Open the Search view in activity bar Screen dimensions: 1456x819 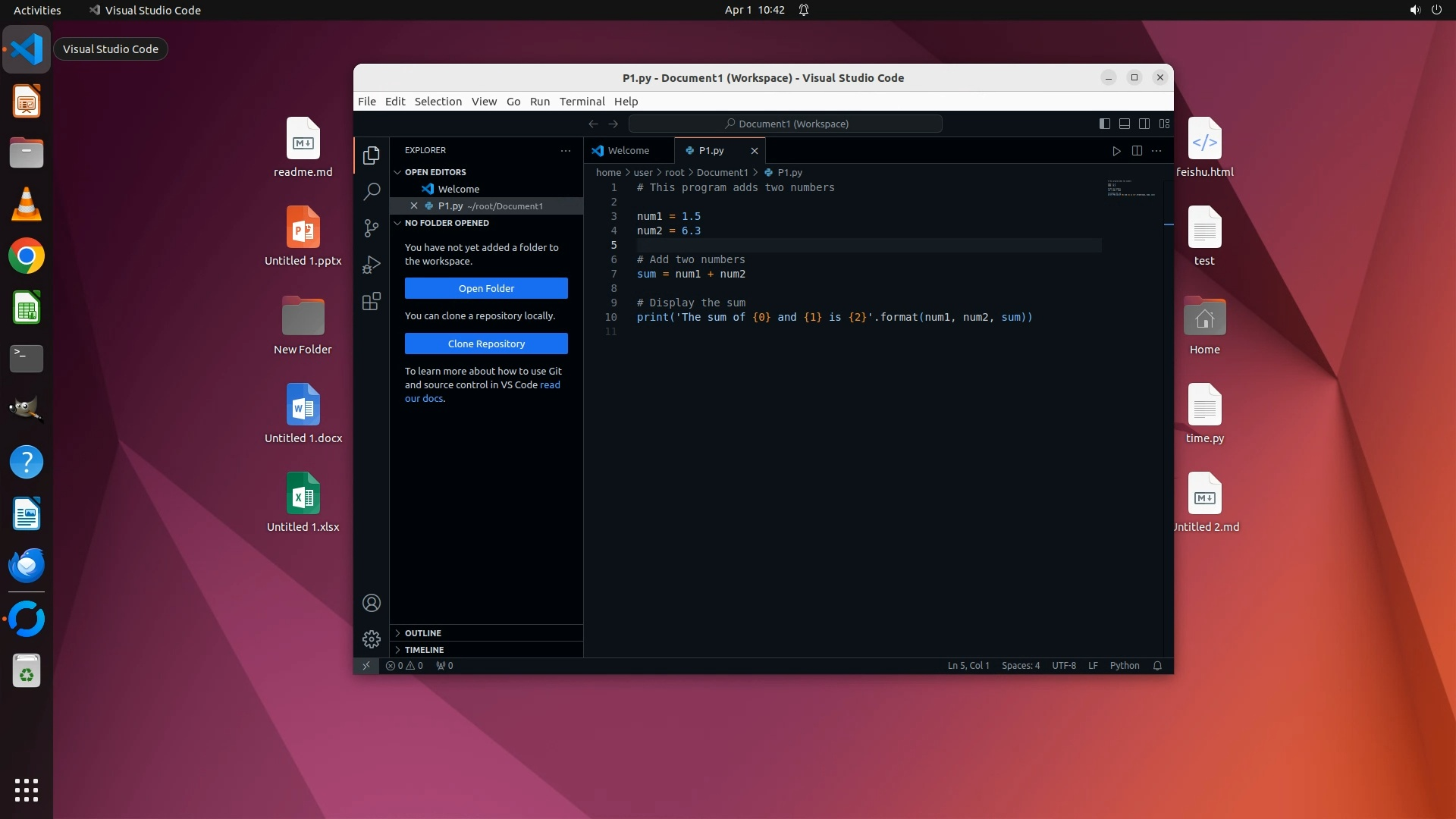(x=372, y=192)
